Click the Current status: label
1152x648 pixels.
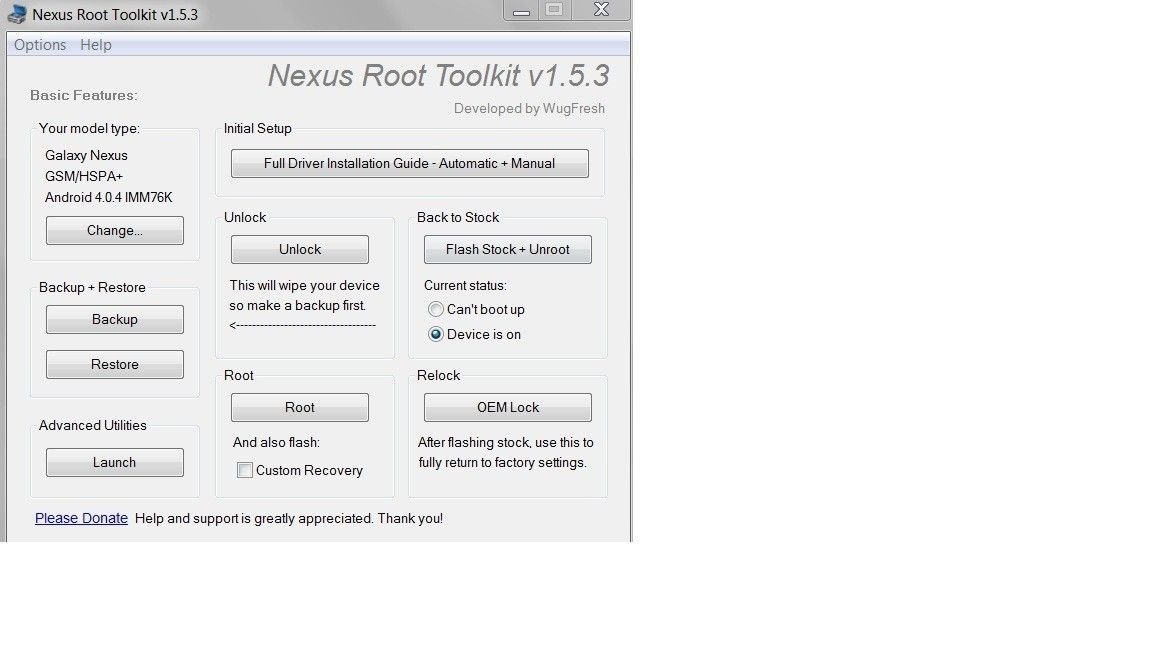(x=465, y=285)
